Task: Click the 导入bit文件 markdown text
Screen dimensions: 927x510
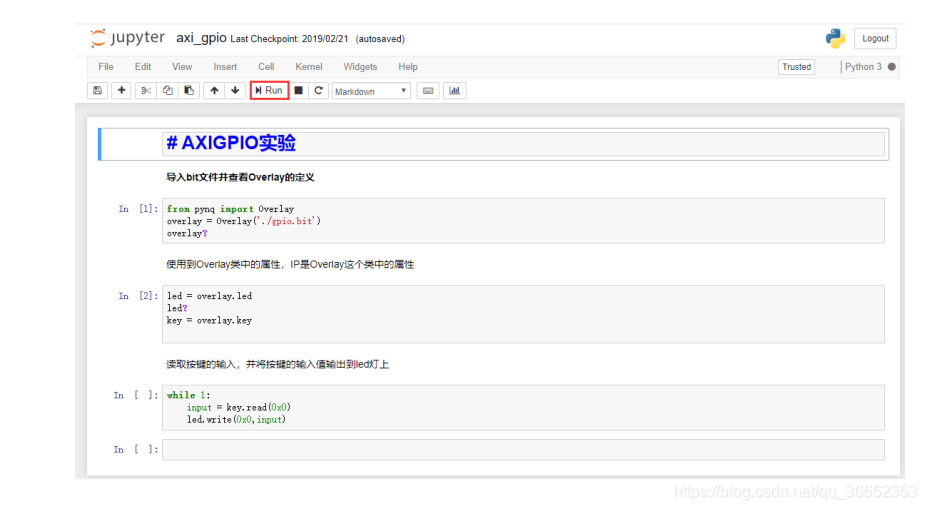Action: point(240,177)
